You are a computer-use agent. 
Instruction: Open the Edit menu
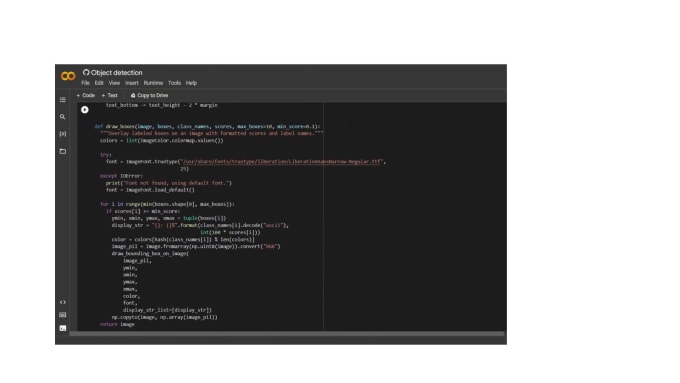pyautogui.click(x=99, y=83)
